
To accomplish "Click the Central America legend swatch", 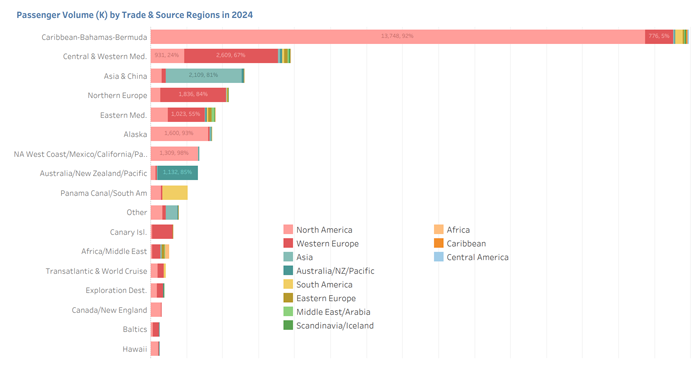I will pyautogui.click(x=438, y=257).
